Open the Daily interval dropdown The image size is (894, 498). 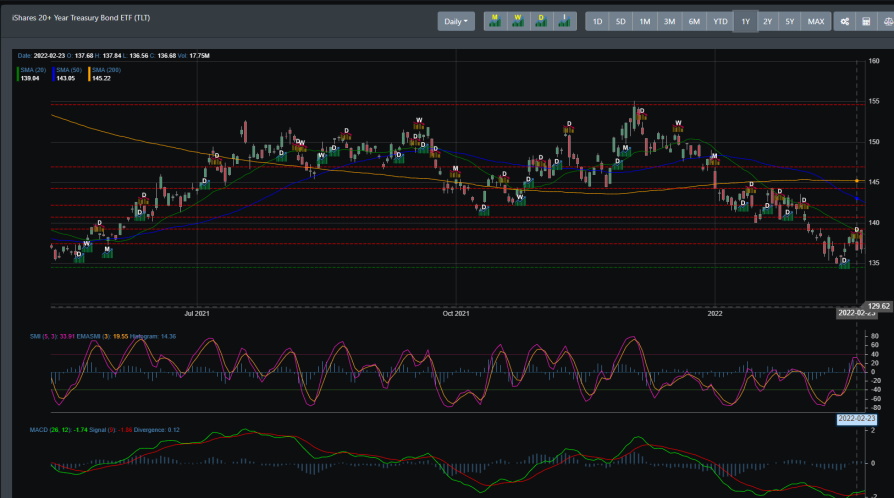click(456, 22)
